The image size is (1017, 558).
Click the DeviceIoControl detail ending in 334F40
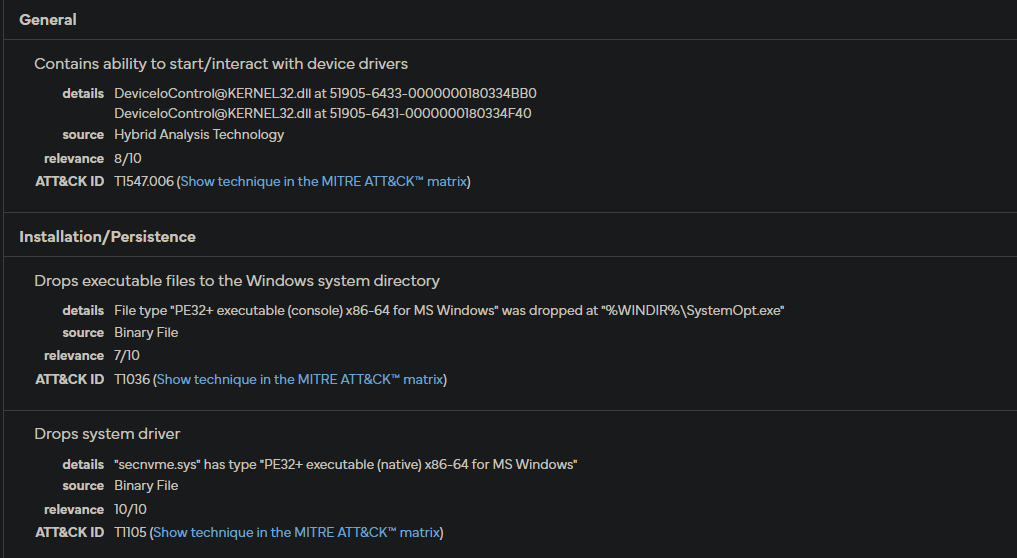pos(322,113)
